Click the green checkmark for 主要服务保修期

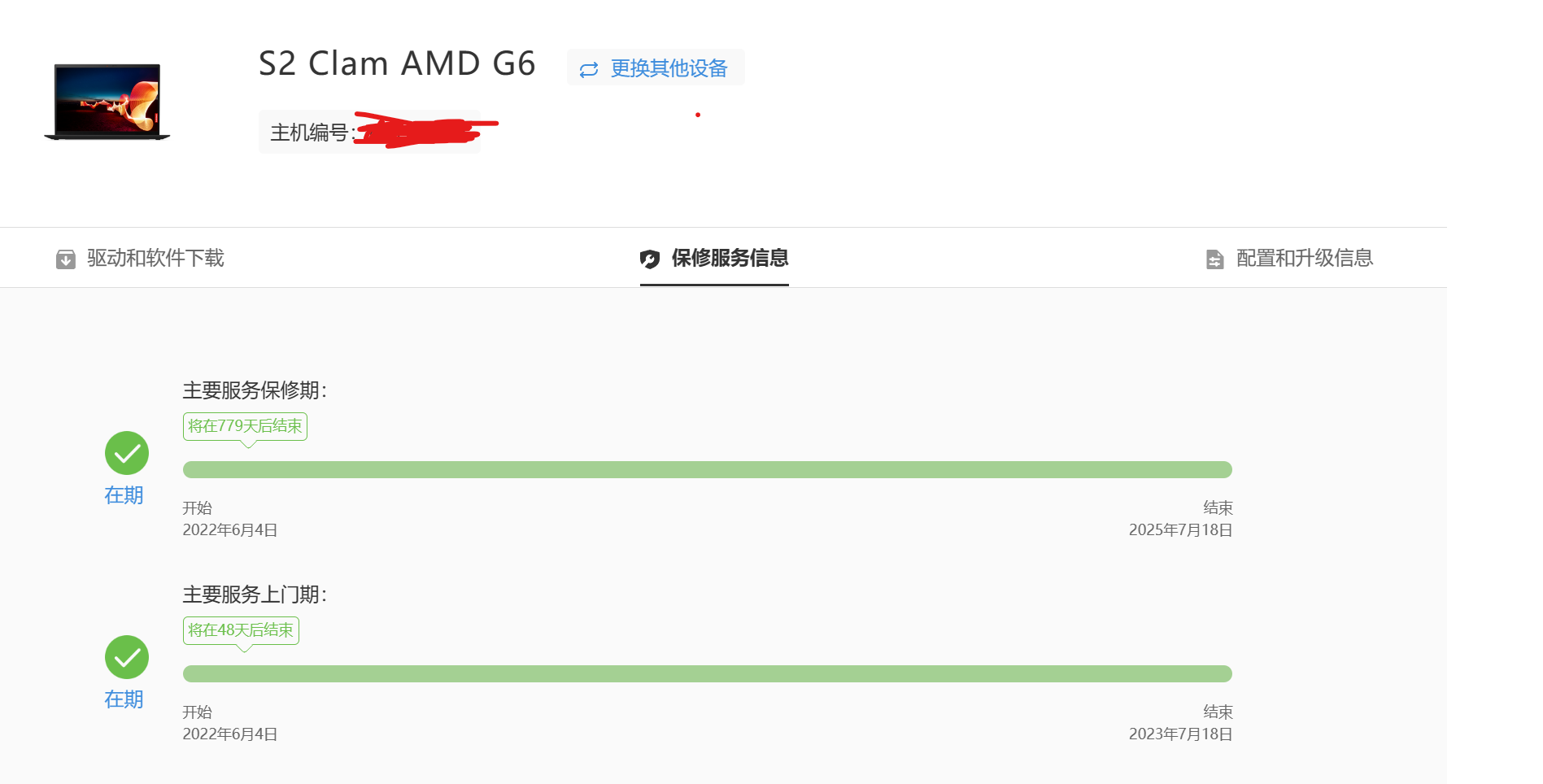click(x=127, y=453)
